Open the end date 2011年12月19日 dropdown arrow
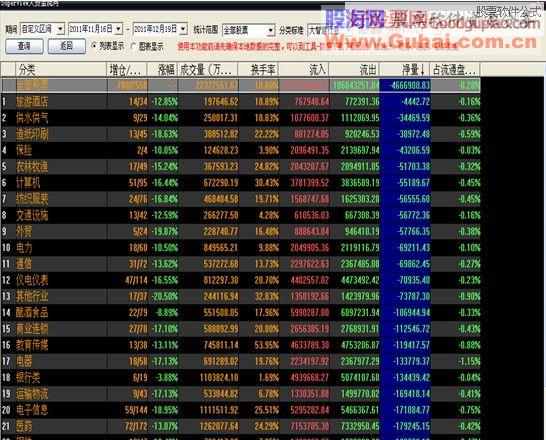Screen dimensions: 546x440 [x=183, y=29]
